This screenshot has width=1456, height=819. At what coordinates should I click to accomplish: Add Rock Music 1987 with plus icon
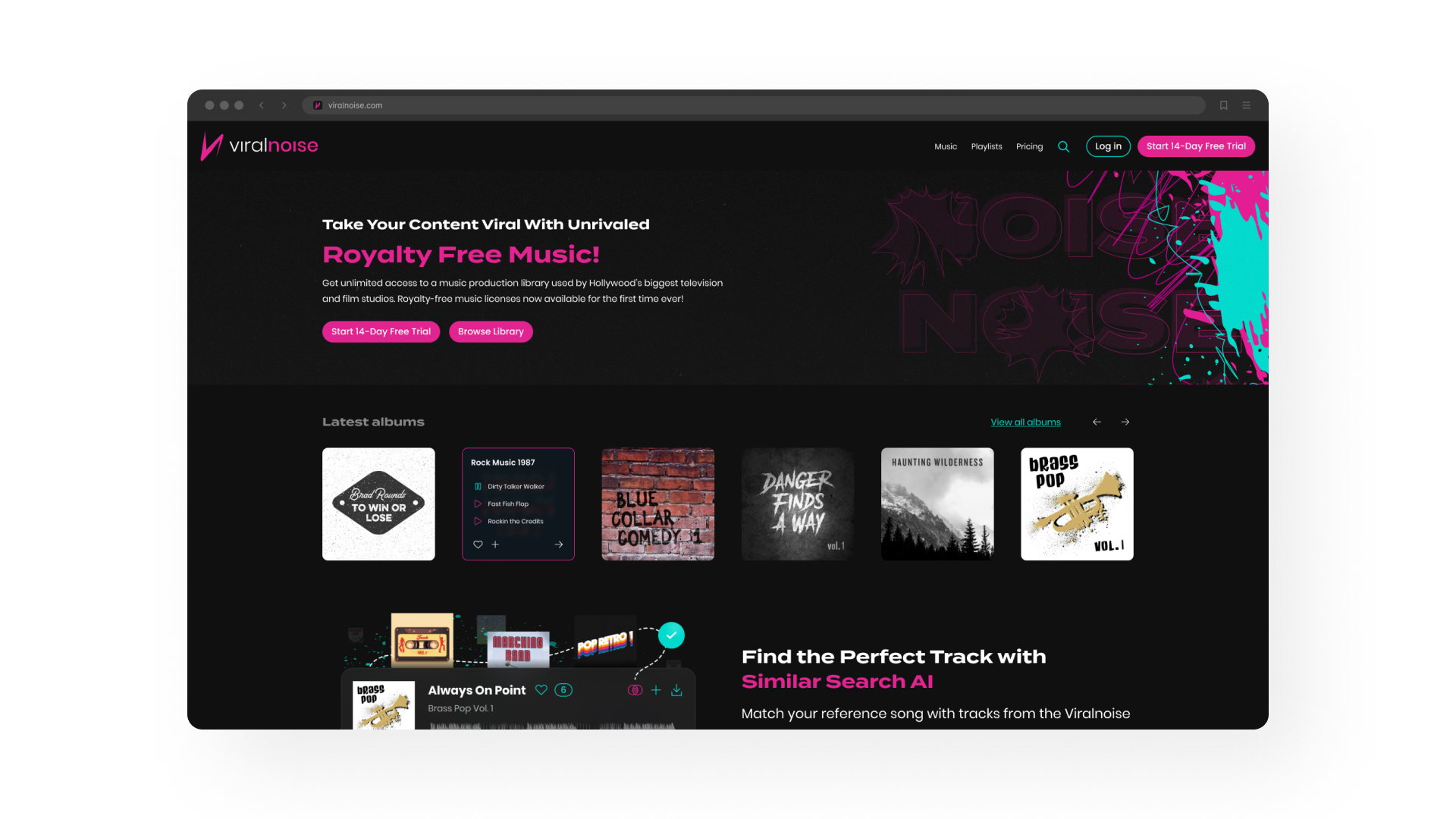[x=495, y=544]
